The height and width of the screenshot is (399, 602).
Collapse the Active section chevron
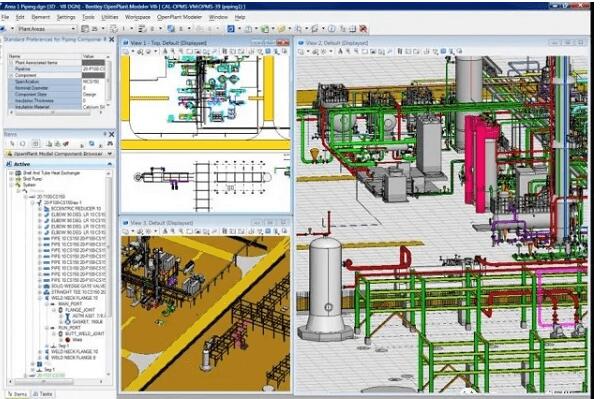[x=110, y=164]
